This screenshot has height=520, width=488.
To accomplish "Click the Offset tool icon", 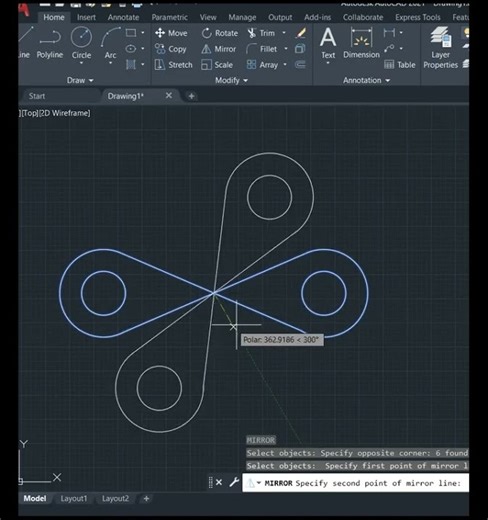I will (x=300, y=64).
